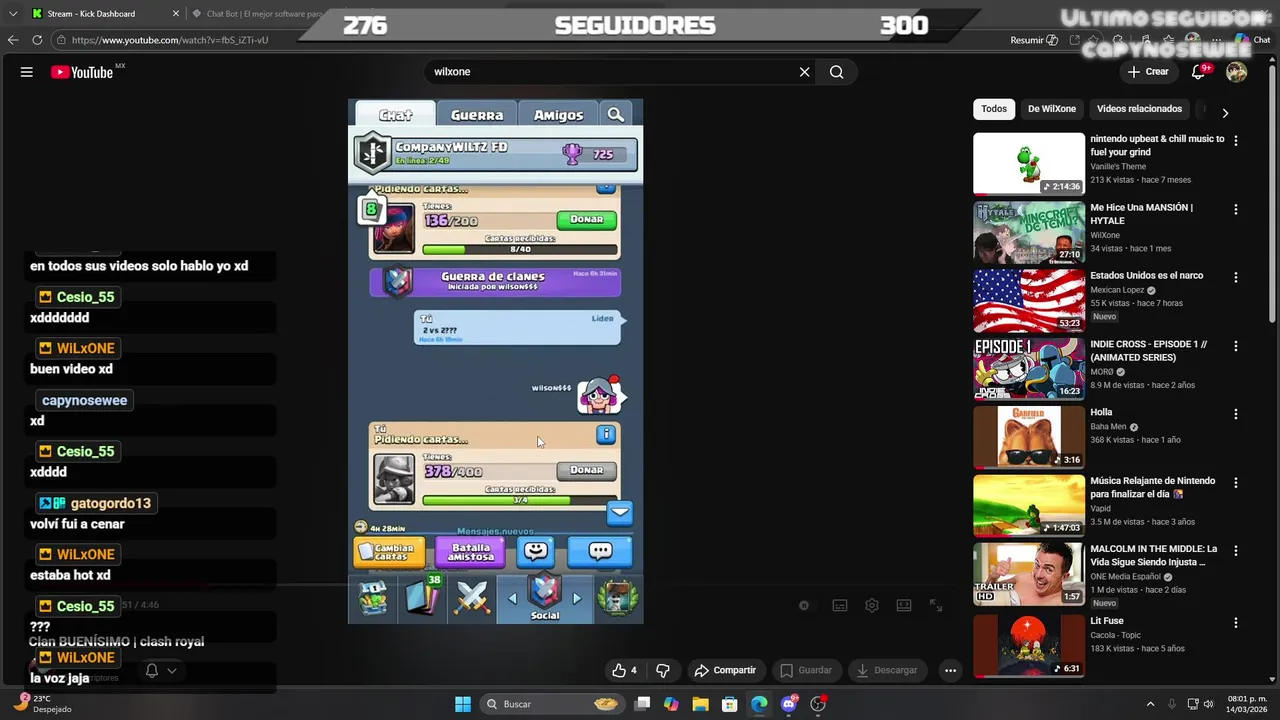The image size is (1280, 720).
Task: Select the Chat tab in game
Action: (395, 115)
